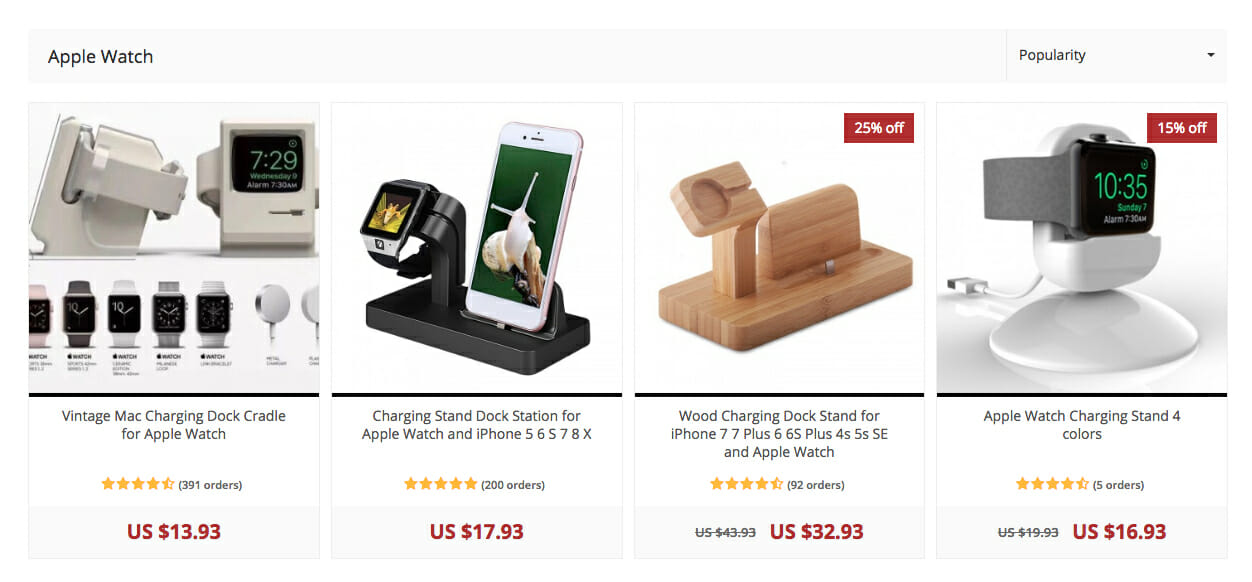Screen dimensions: 1252x582
Task: Open Vintage Mac Charging Dock Cradle title
Action: point(174,425)
